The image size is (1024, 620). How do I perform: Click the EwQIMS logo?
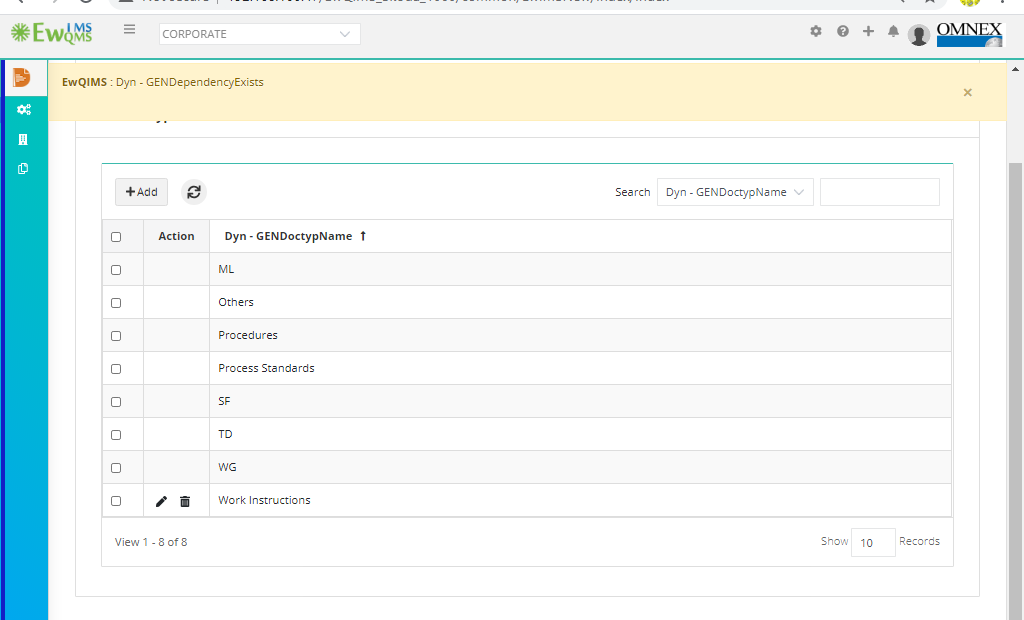click(52, 33)
